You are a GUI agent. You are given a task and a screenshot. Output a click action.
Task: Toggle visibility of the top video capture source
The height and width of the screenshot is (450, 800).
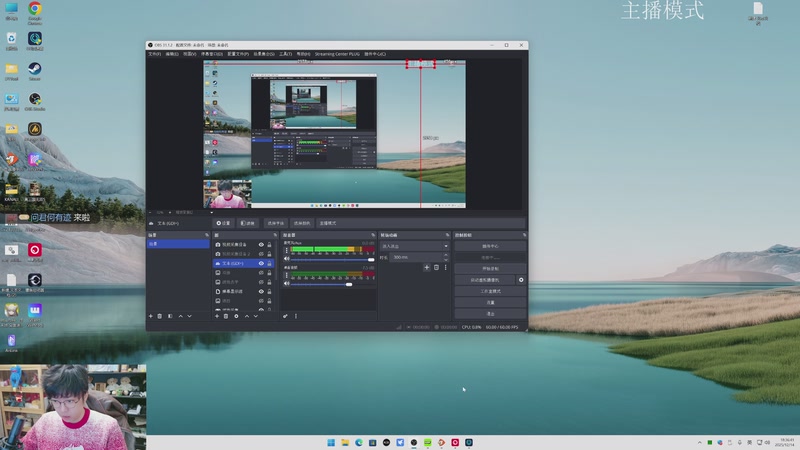(262, 244)
